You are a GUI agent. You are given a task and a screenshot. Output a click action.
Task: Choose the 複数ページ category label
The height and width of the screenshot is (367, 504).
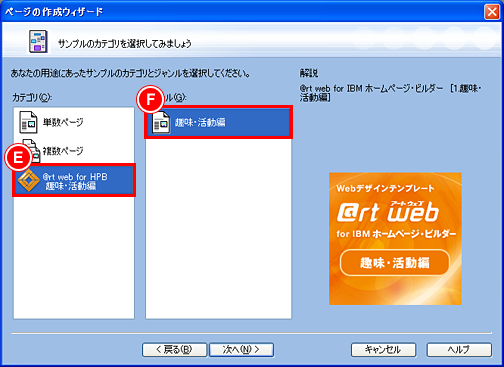(x=63, y=151)
